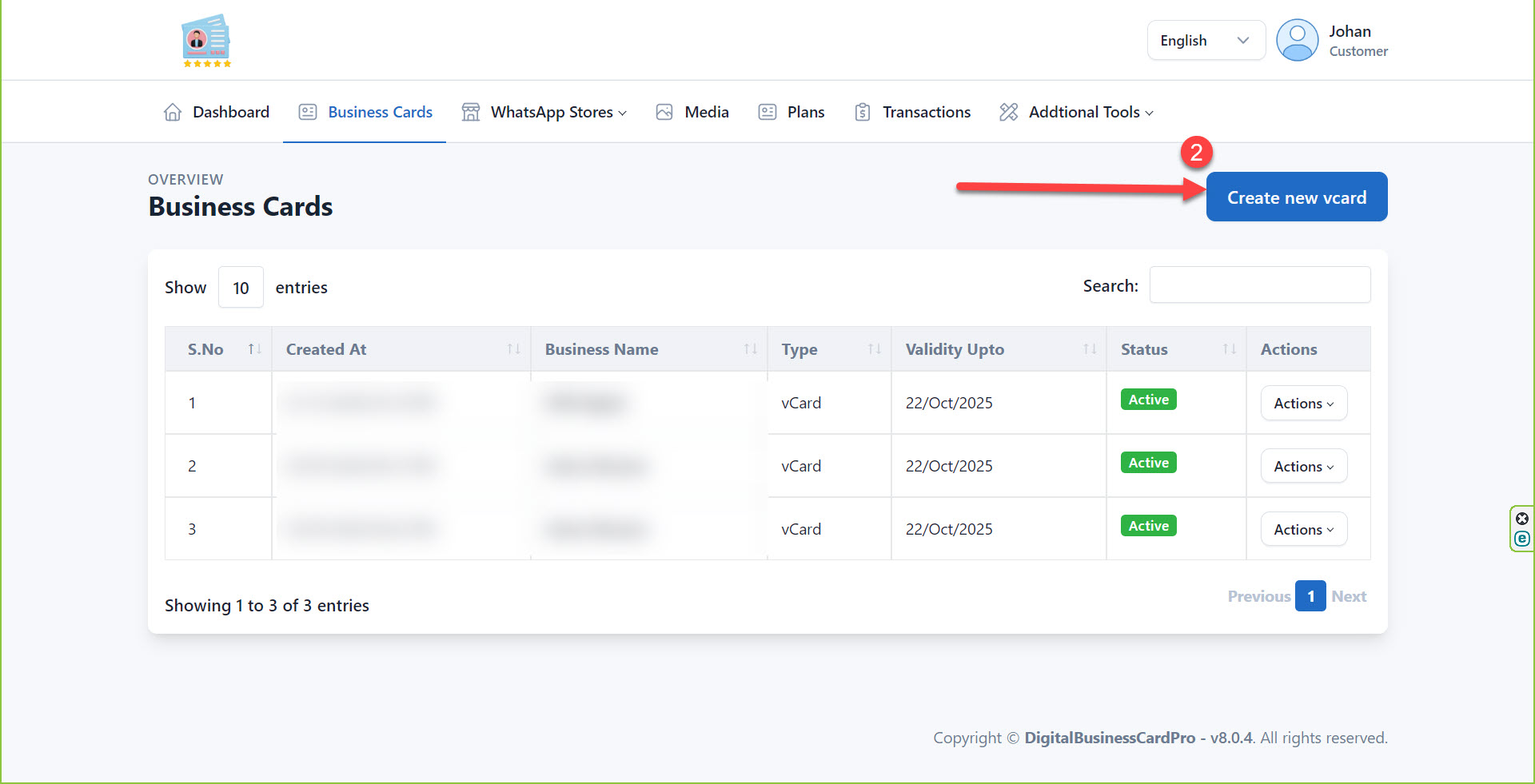Image resolution: width=1535 pixels, height=784 pixels.
Task: Expand Actions dropdown for row 1
Action: [1303, 404]
